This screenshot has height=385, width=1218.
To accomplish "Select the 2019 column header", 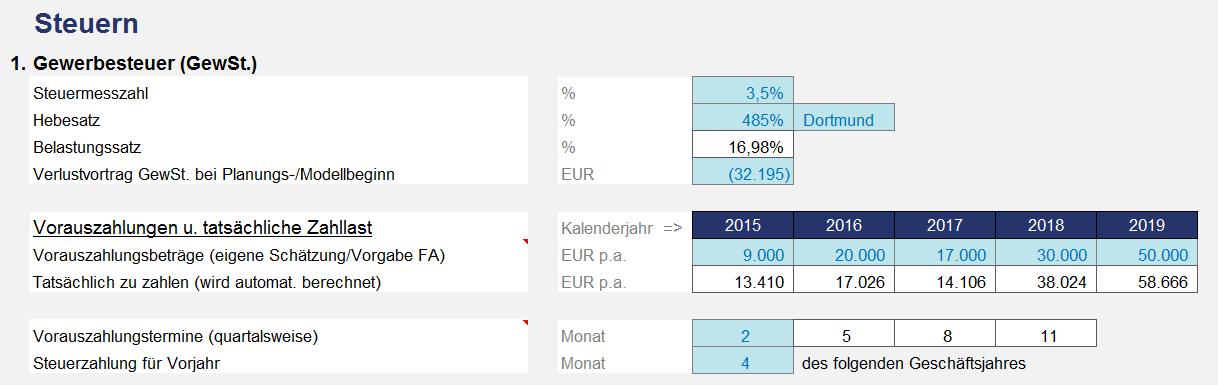I will (x=1147, y=226).
